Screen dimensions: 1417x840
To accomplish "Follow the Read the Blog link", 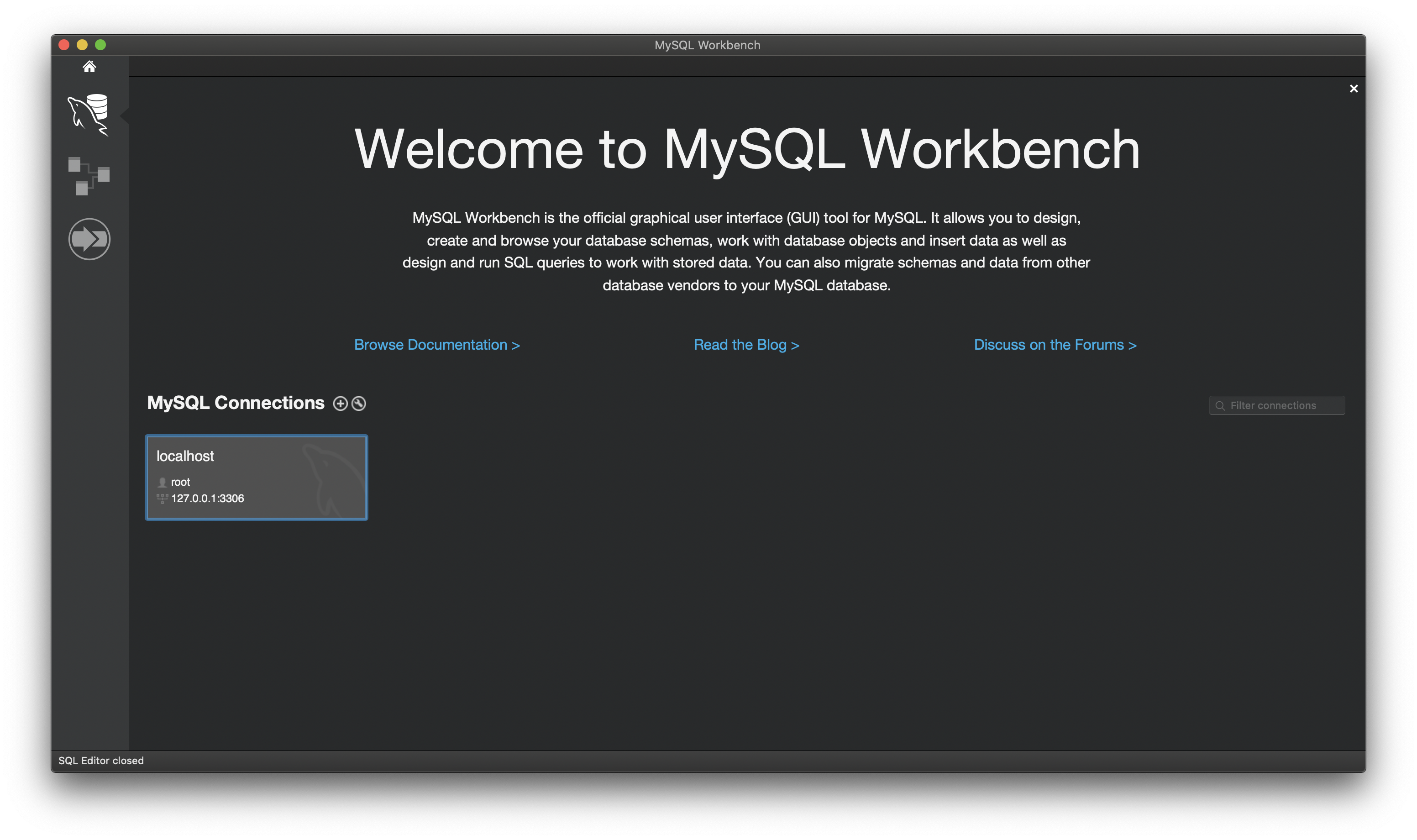I will (x=746, y=345).
